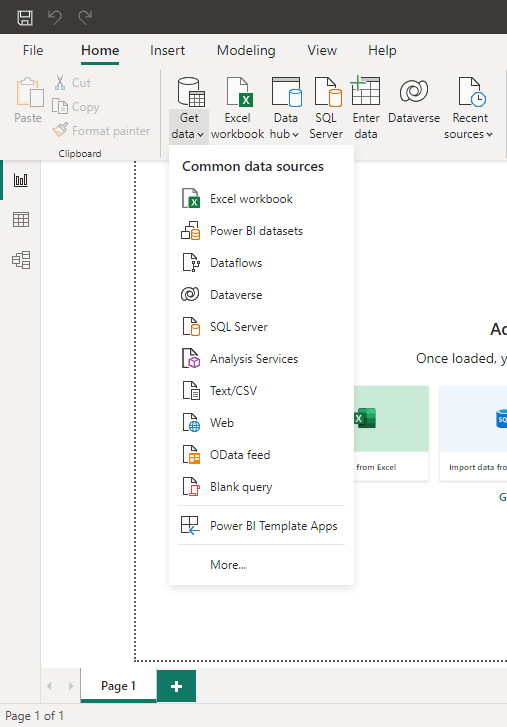Click Copy in the Clipboard group
This screenshot has width=507, height=727.
[x=76, y=107]
